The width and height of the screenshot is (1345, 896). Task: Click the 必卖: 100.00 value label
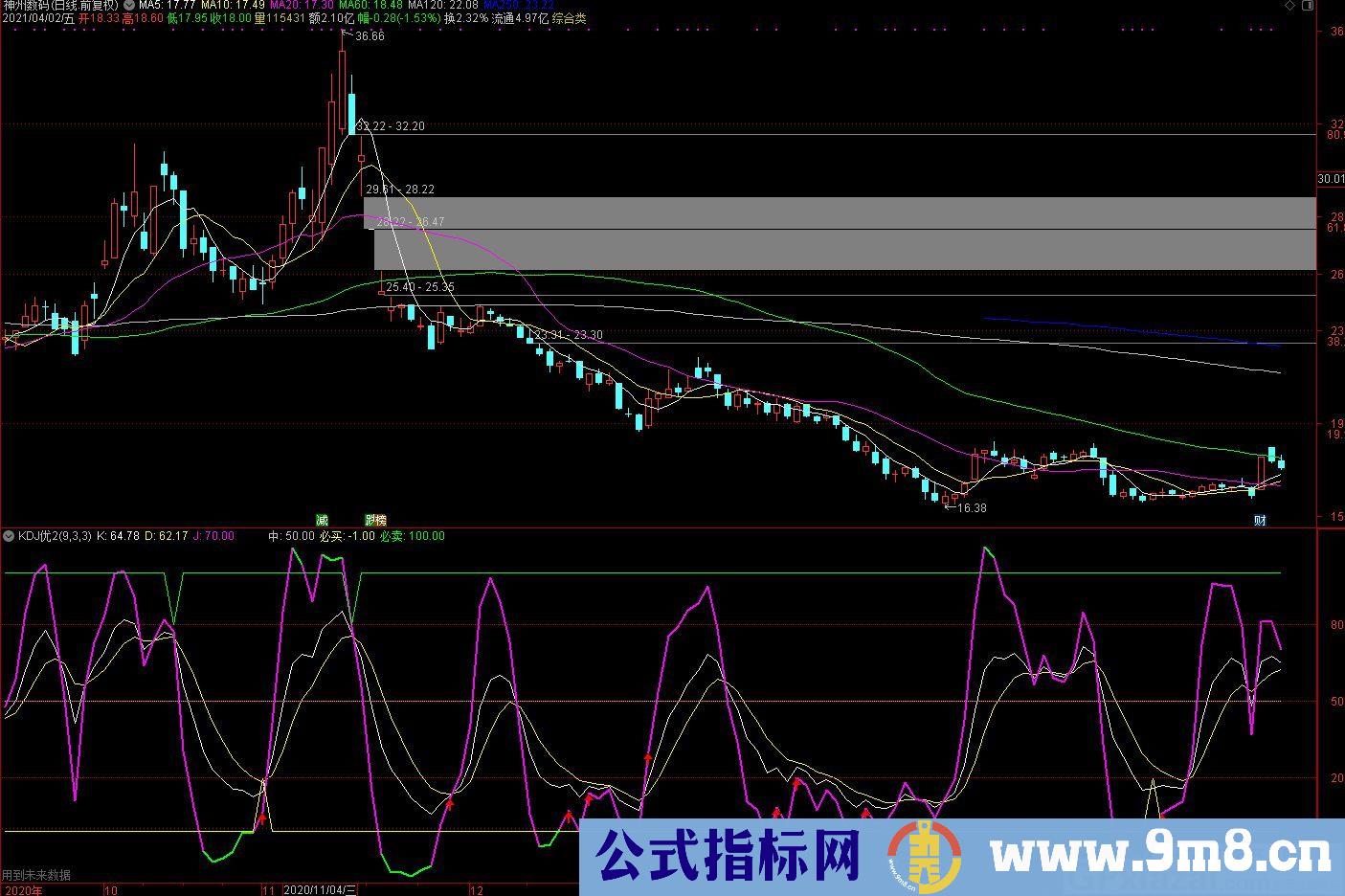click(x=413, y=536)
